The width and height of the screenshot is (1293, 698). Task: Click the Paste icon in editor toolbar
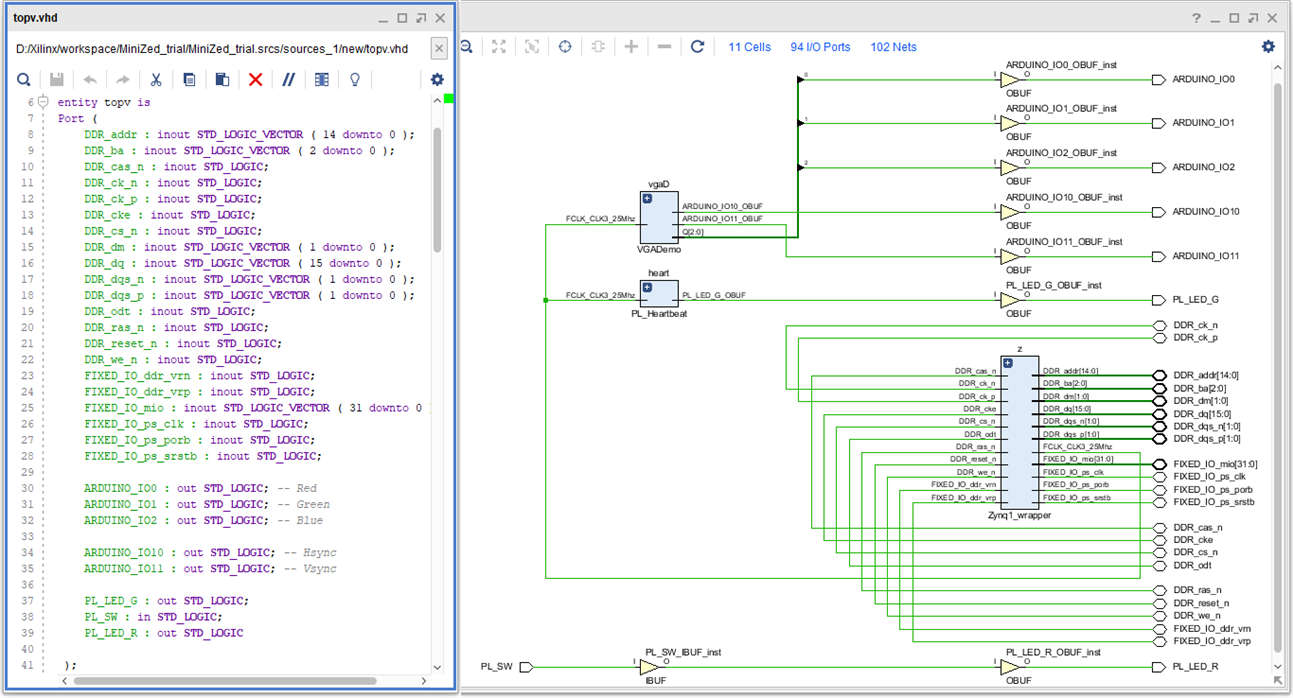point(222,80)
